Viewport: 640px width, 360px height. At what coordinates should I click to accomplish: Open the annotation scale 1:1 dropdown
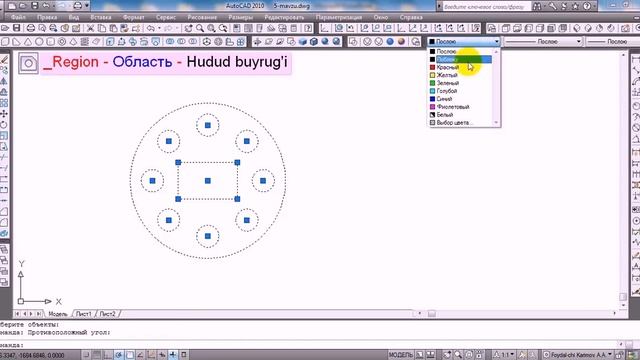click(504, 355)
